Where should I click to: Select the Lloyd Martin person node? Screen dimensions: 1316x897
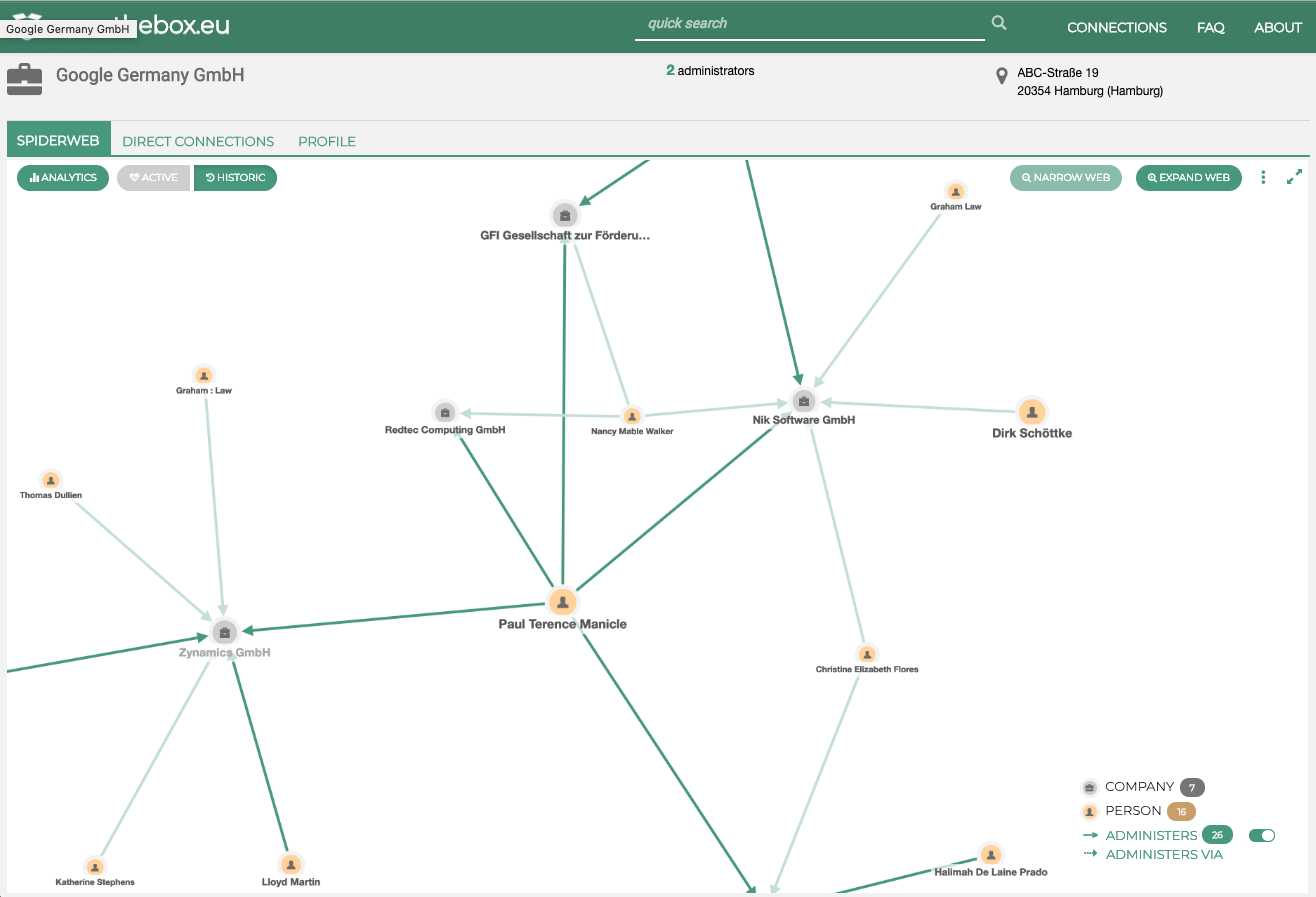[x=291, y=864]
